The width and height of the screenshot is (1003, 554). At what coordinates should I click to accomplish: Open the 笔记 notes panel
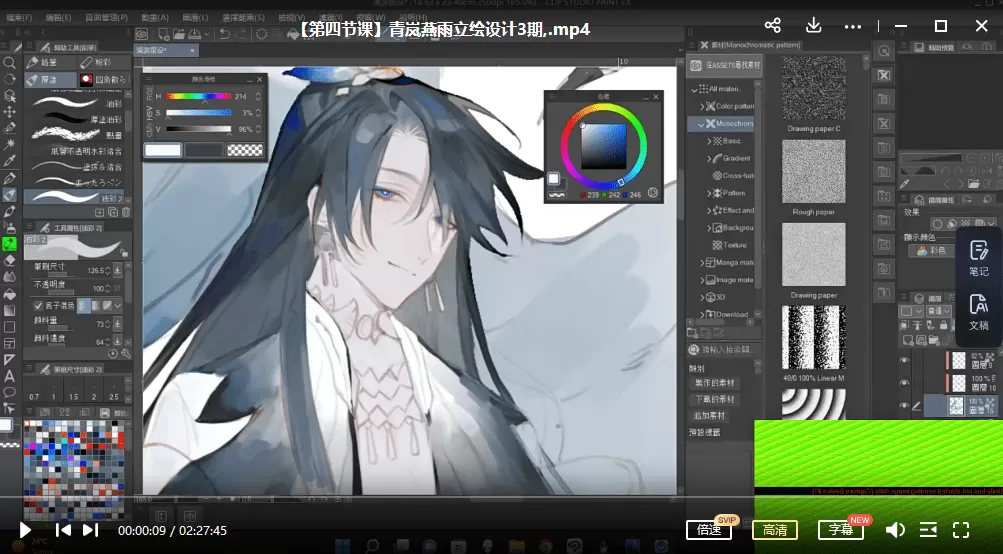(978, 259)
